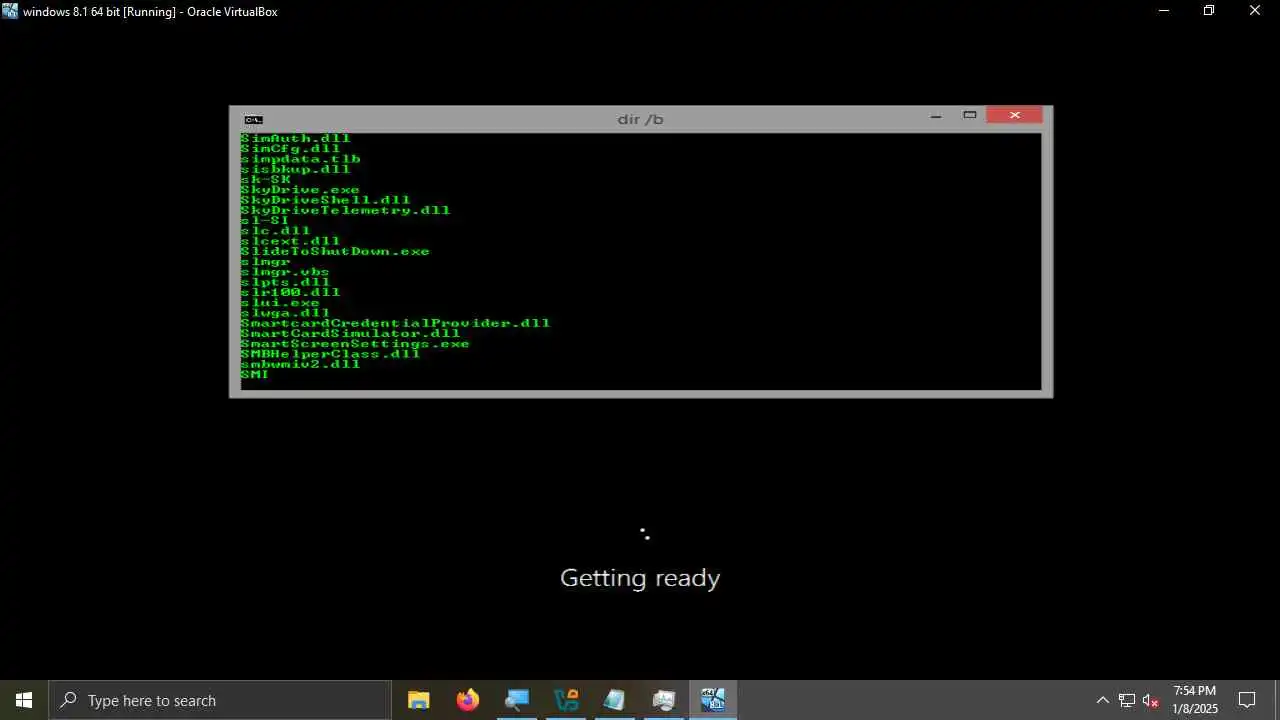This screenshot has height=720, width=1280.
Task: Minimize the Oracle VirtualBox window
Action: pyautogui.click(x=1163, y=11)
